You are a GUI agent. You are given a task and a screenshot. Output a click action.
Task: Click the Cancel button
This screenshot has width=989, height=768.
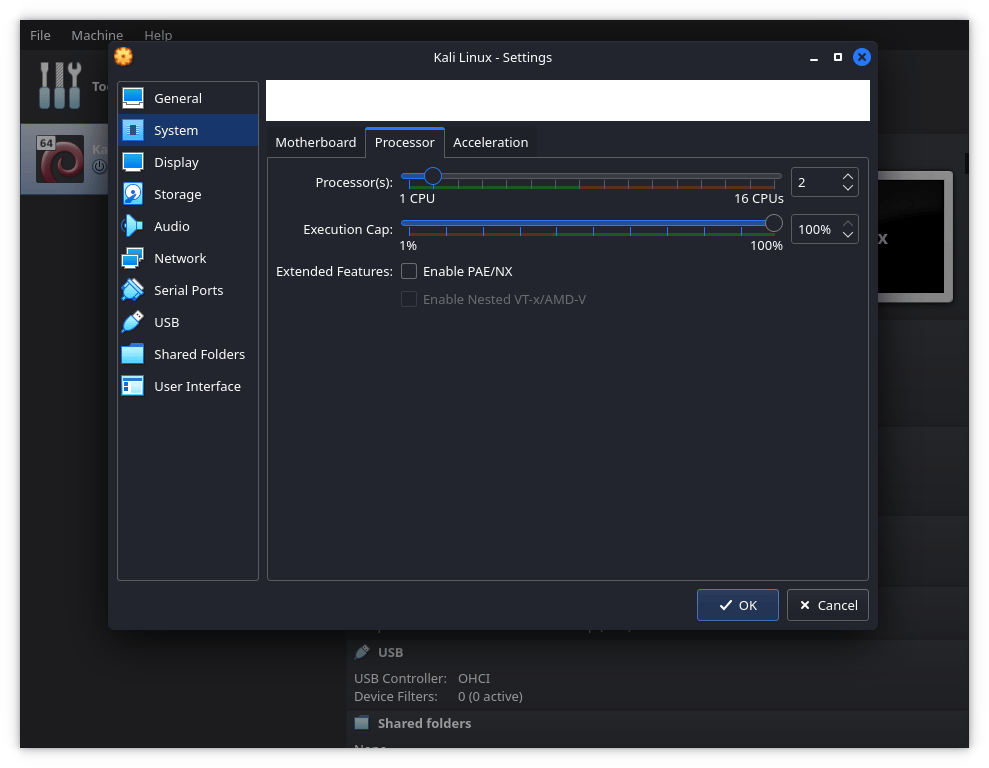[828, 605]
